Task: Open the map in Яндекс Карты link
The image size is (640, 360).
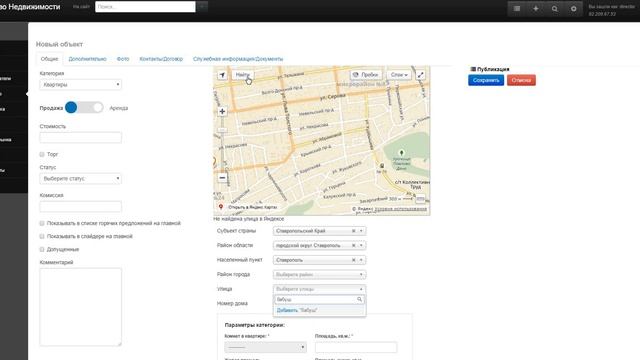Action: click(252, 207)
